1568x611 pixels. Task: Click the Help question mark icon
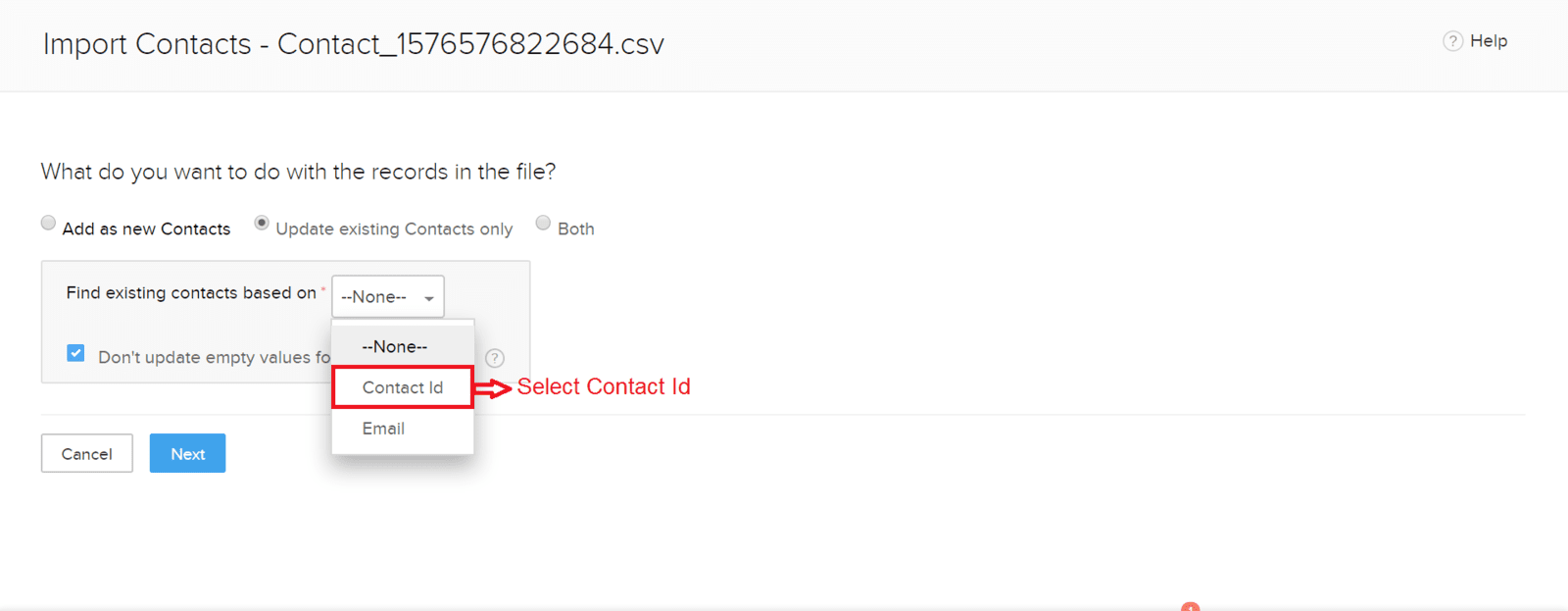pos(1452,41)
